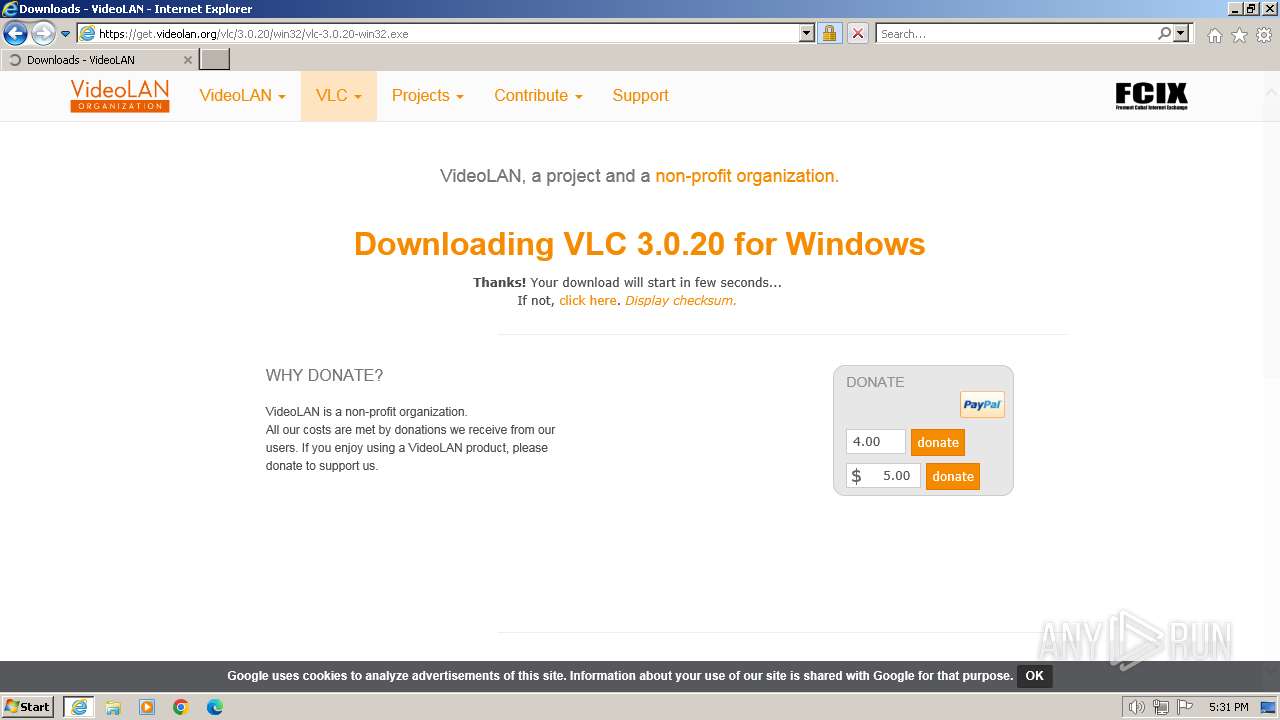Click the browser Forward arrow button
Screen dimensions: 1280x720
click(43, 34)
